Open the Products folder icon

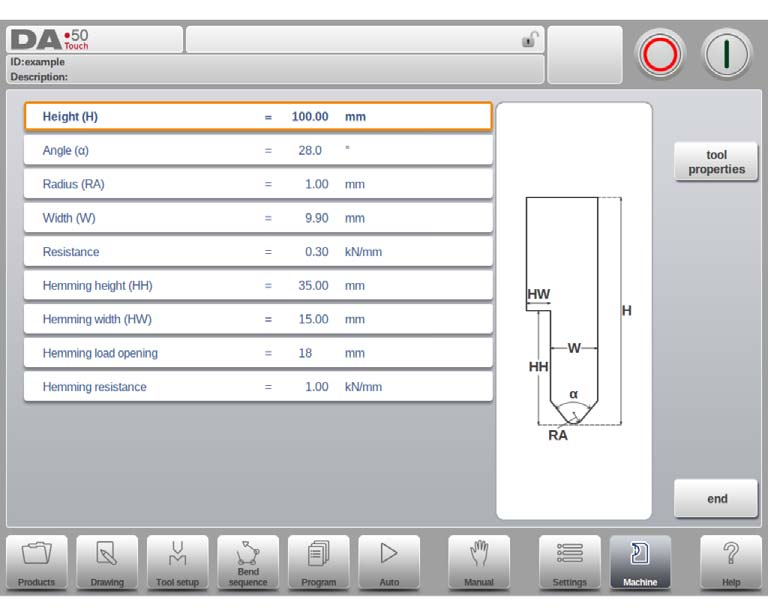[37, 562]
